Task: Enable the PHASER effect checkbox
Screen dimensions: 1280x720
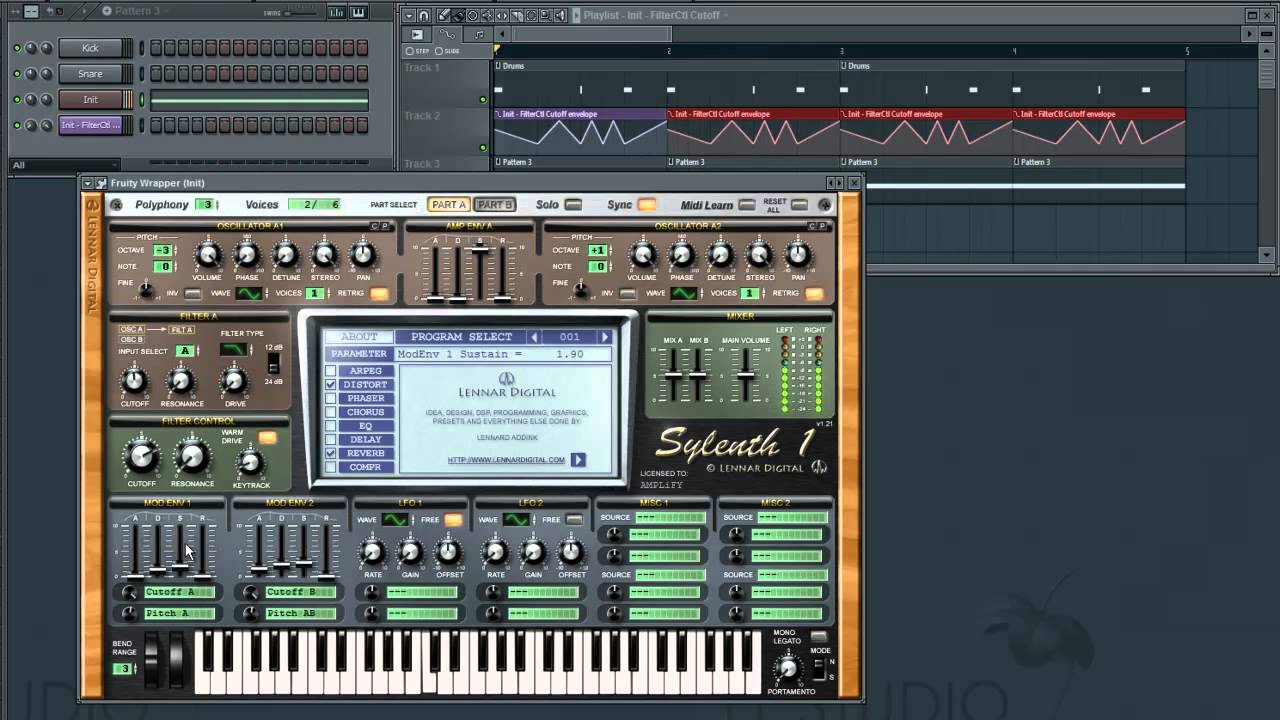Action: tap(330, 399)
